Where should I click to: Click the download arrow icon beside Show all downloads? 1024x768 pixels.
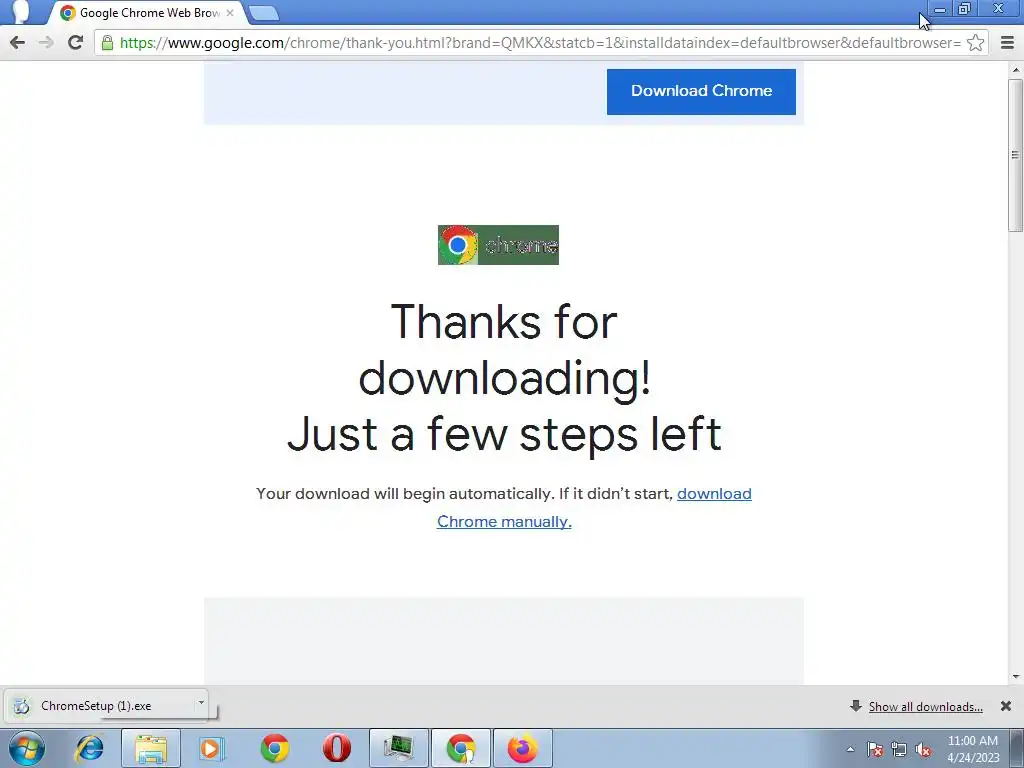(x=856, y=706)
